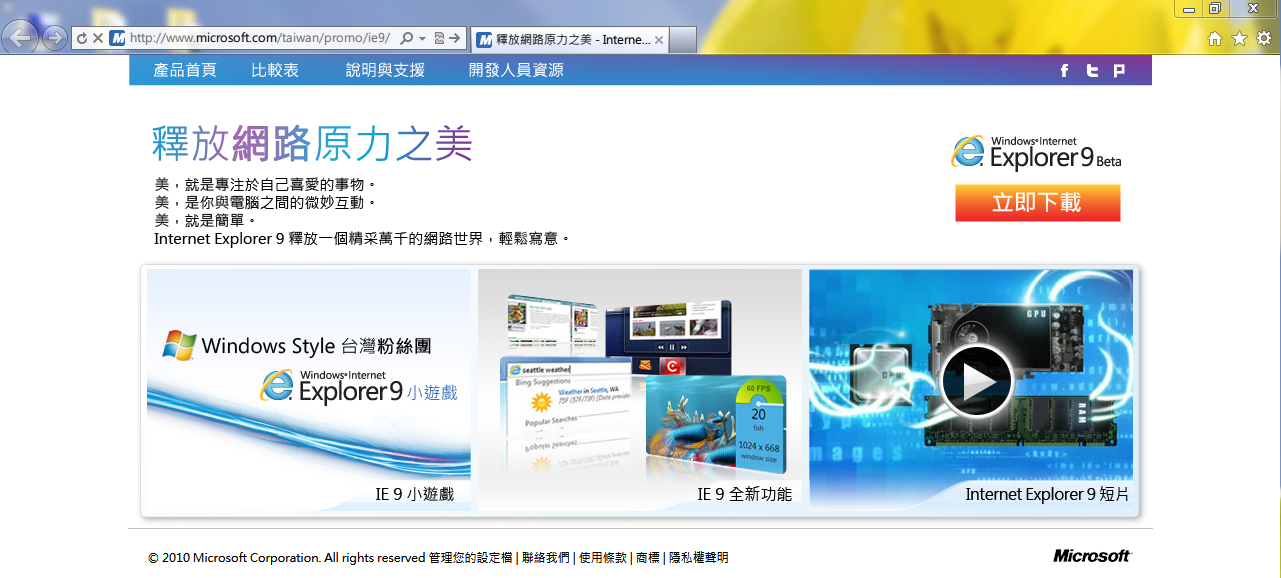The width and height of the screenshot is (1281, 578).
Task: Share via the Twitter icon
Action: tap(1092, 70)
